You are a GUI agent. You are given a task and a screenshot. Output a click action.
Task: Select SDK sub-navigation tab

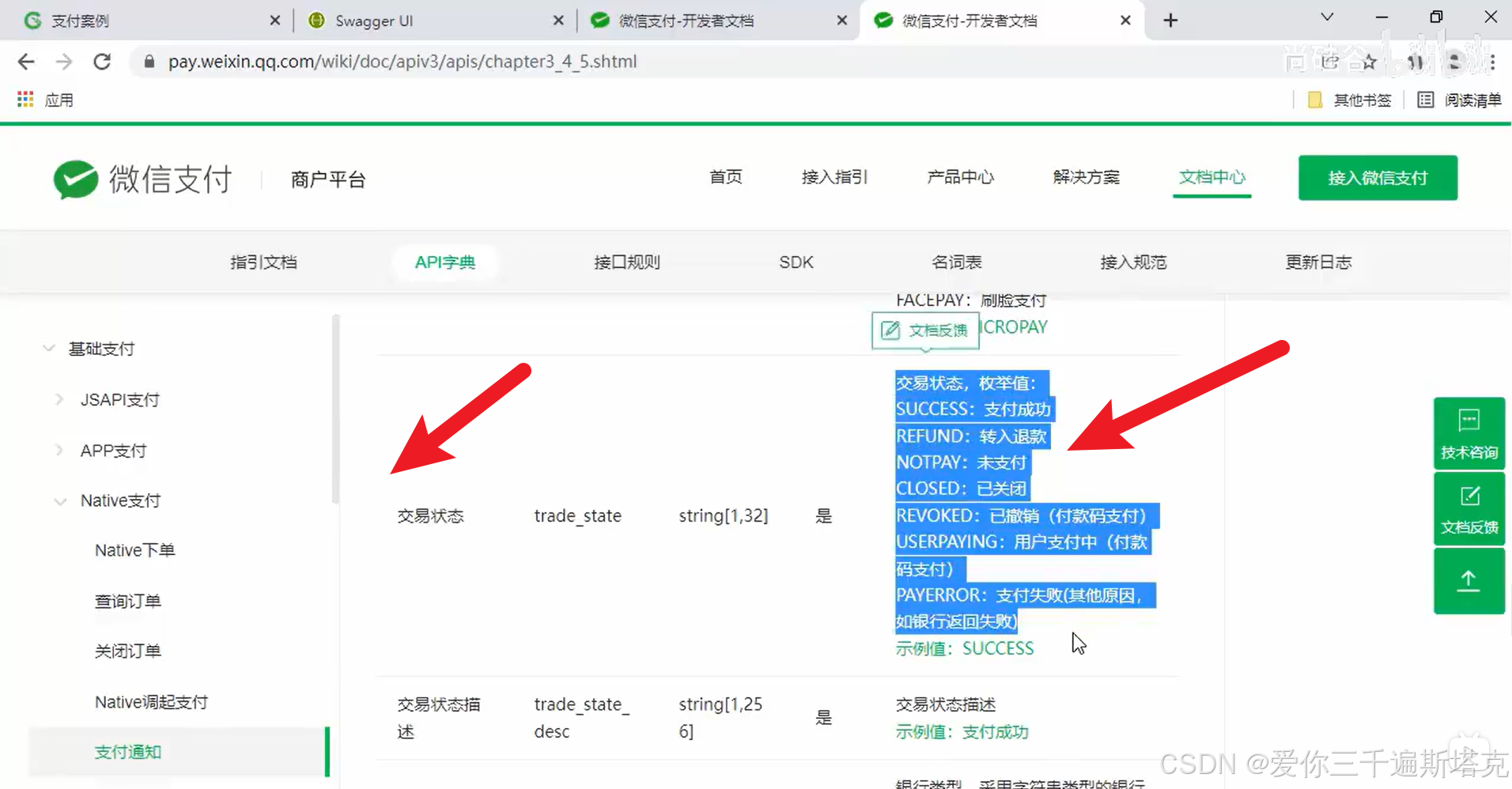click(796, 262)
